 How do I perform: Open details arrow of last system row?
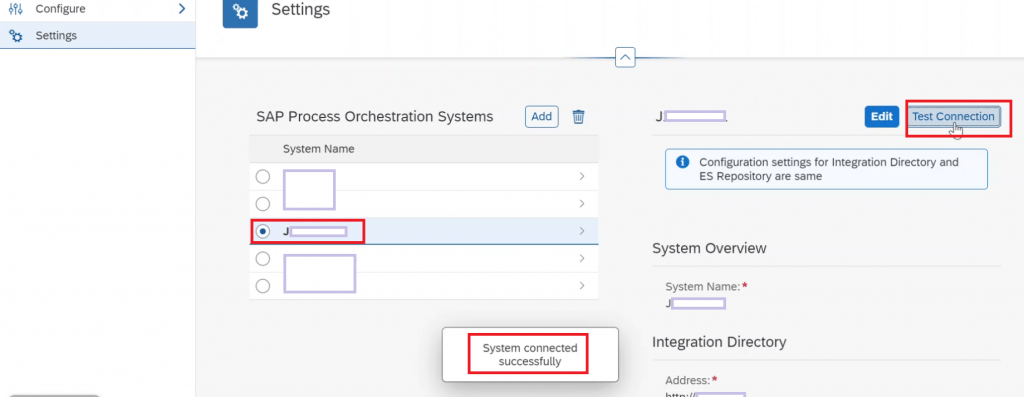[x=581, y=286]
